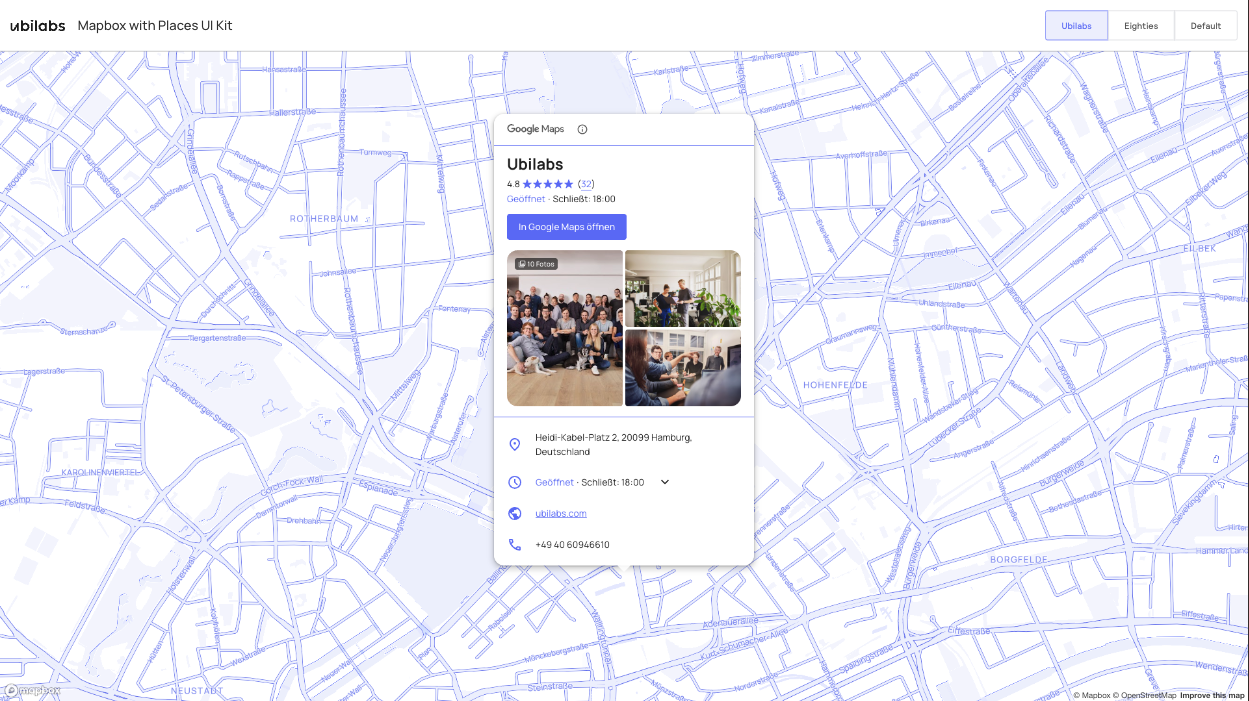Click the OpenStreetMap attribution link

point(1146,695)
